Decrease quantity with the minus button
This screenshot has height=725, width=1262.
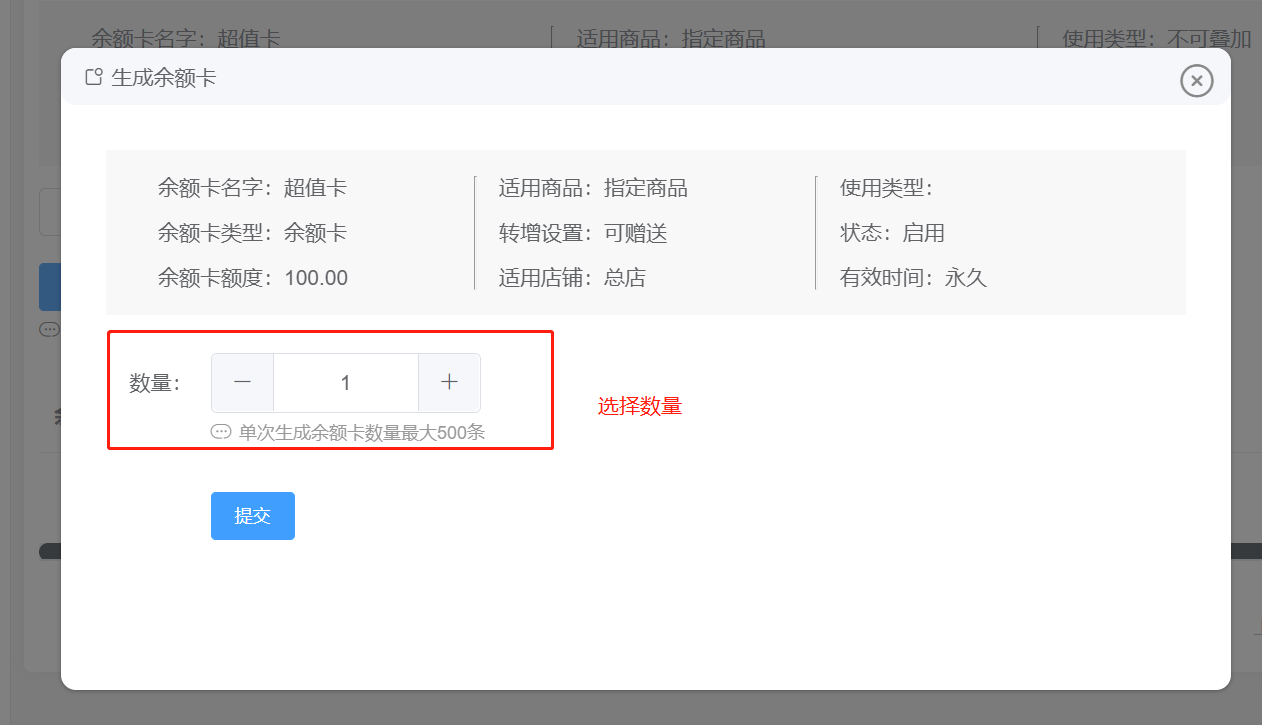pyautogui.click(x=242, y=382)
